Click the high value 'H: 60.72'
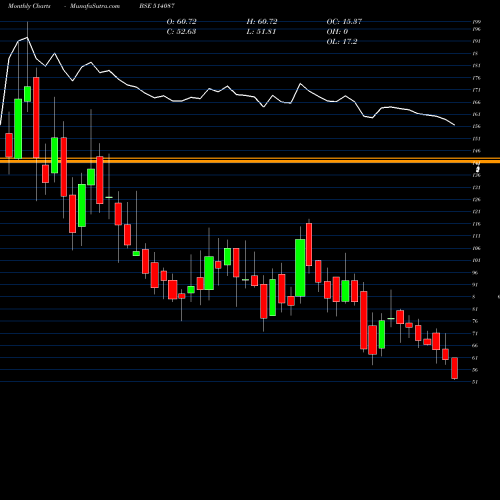This screenshot has width=500, height=500. click(x=262, y=22)
